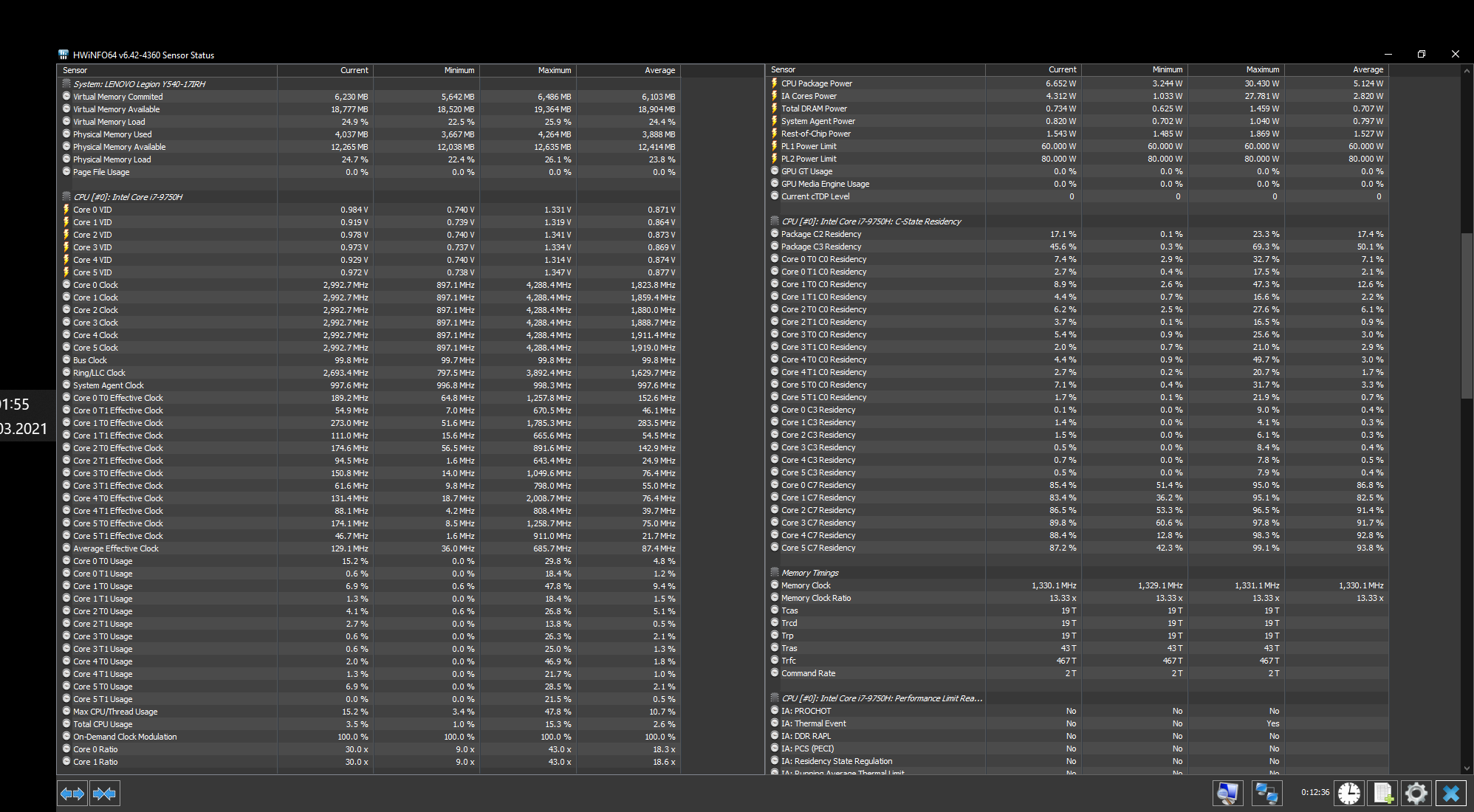Click the '6,230 MB' current value of Virtual Memory Commited
The height and width of the screenshot is (812, 1474).
(351, 97)
